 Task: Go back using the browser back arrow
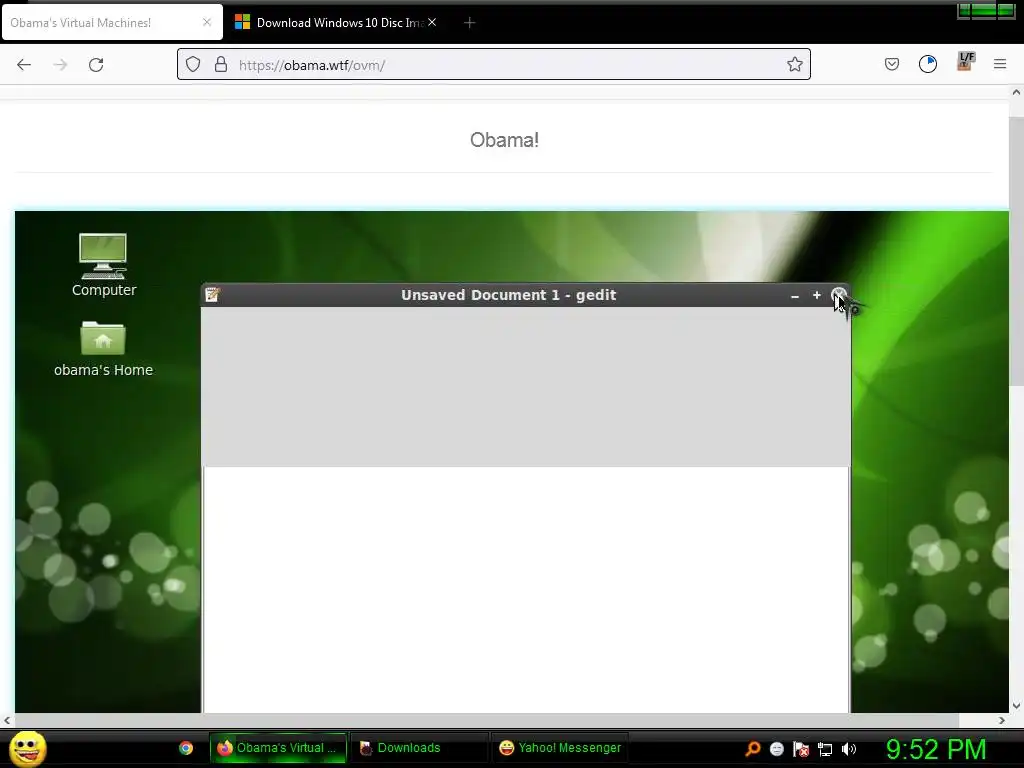pyautogui.click(x=24, y=65)
